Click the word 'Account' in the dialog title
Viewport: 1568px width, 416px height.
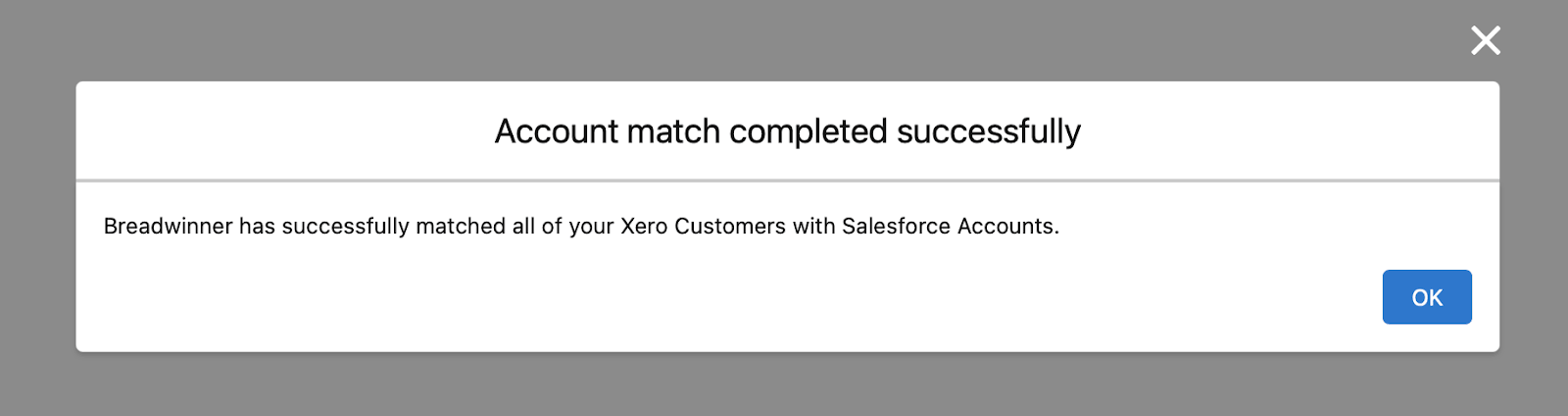556,131
